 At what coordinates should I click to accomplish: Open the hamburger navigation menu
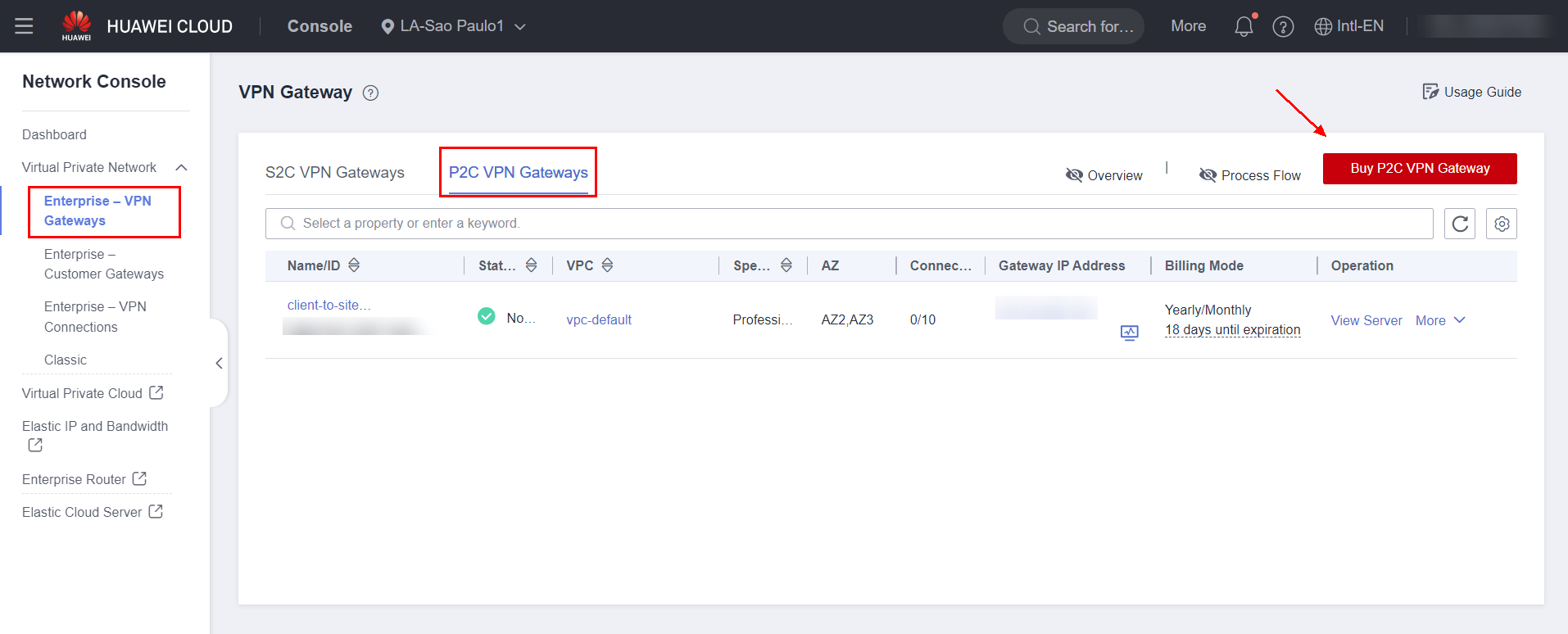[x=24, y=26]
